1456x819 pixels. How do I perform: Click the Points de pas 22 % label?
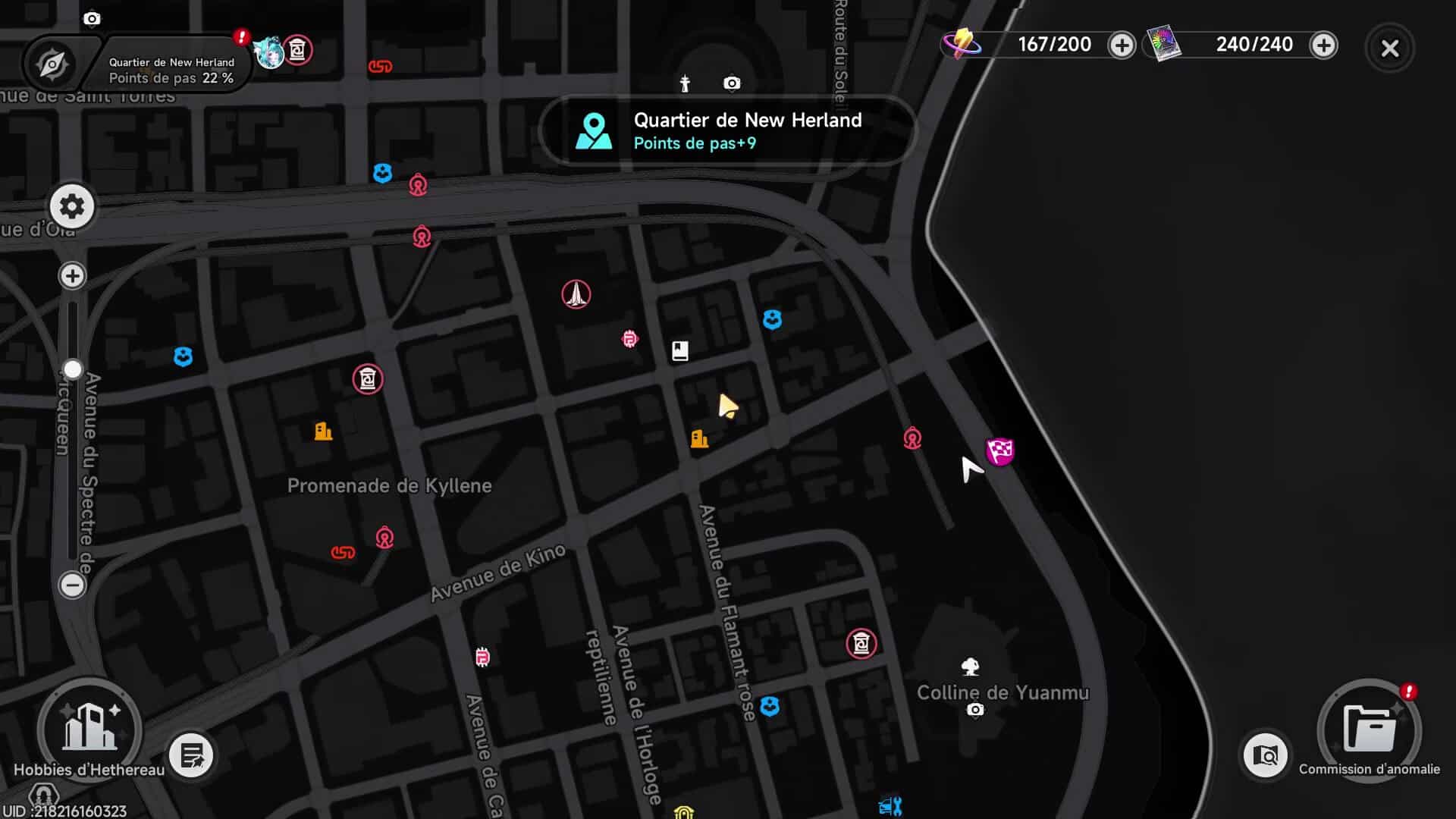click(171, 78)
